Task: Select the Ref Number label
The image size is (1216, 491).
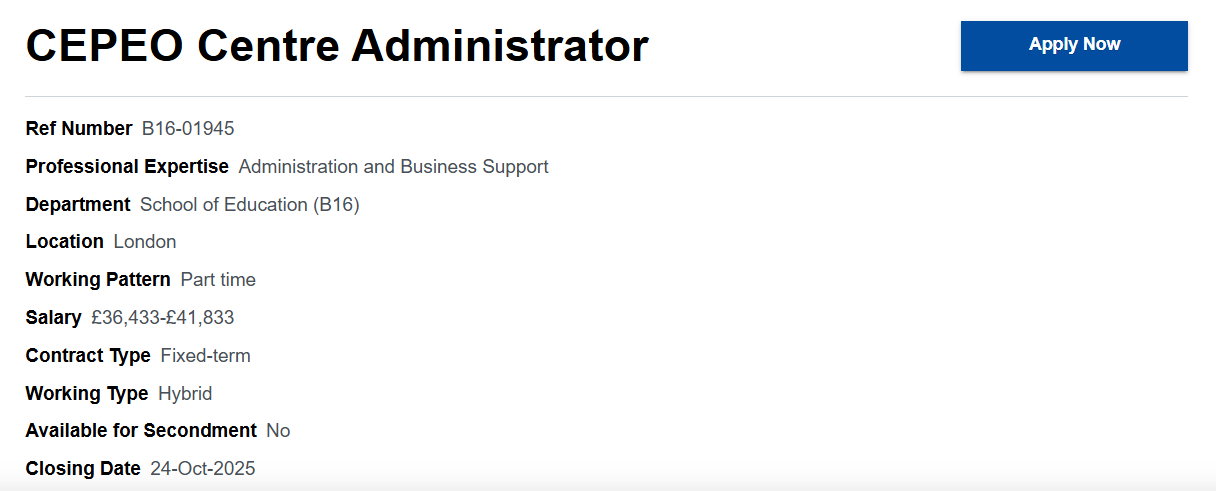Action: click(x=79, y=129)
